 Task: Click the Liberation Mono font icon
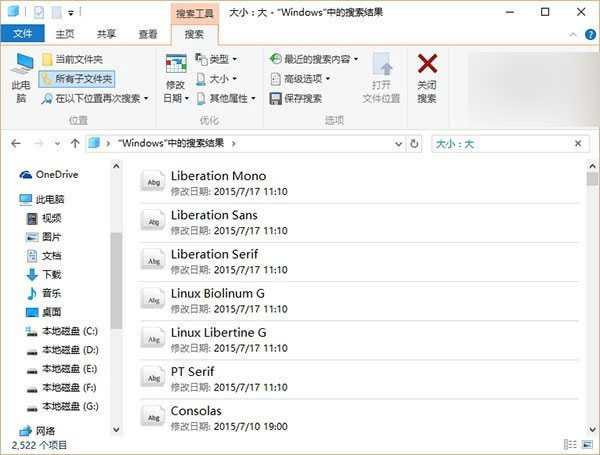[153, 182]
